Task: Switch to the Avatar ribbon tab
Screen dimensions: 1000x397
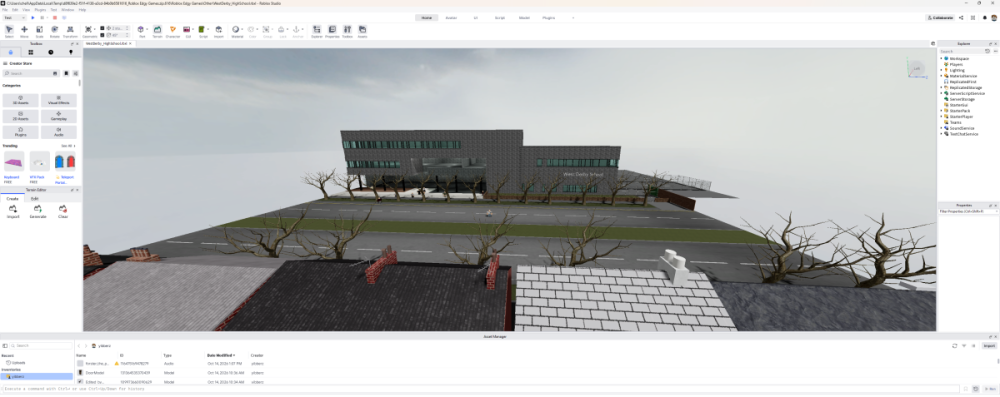Action: [x=451, y=18]
